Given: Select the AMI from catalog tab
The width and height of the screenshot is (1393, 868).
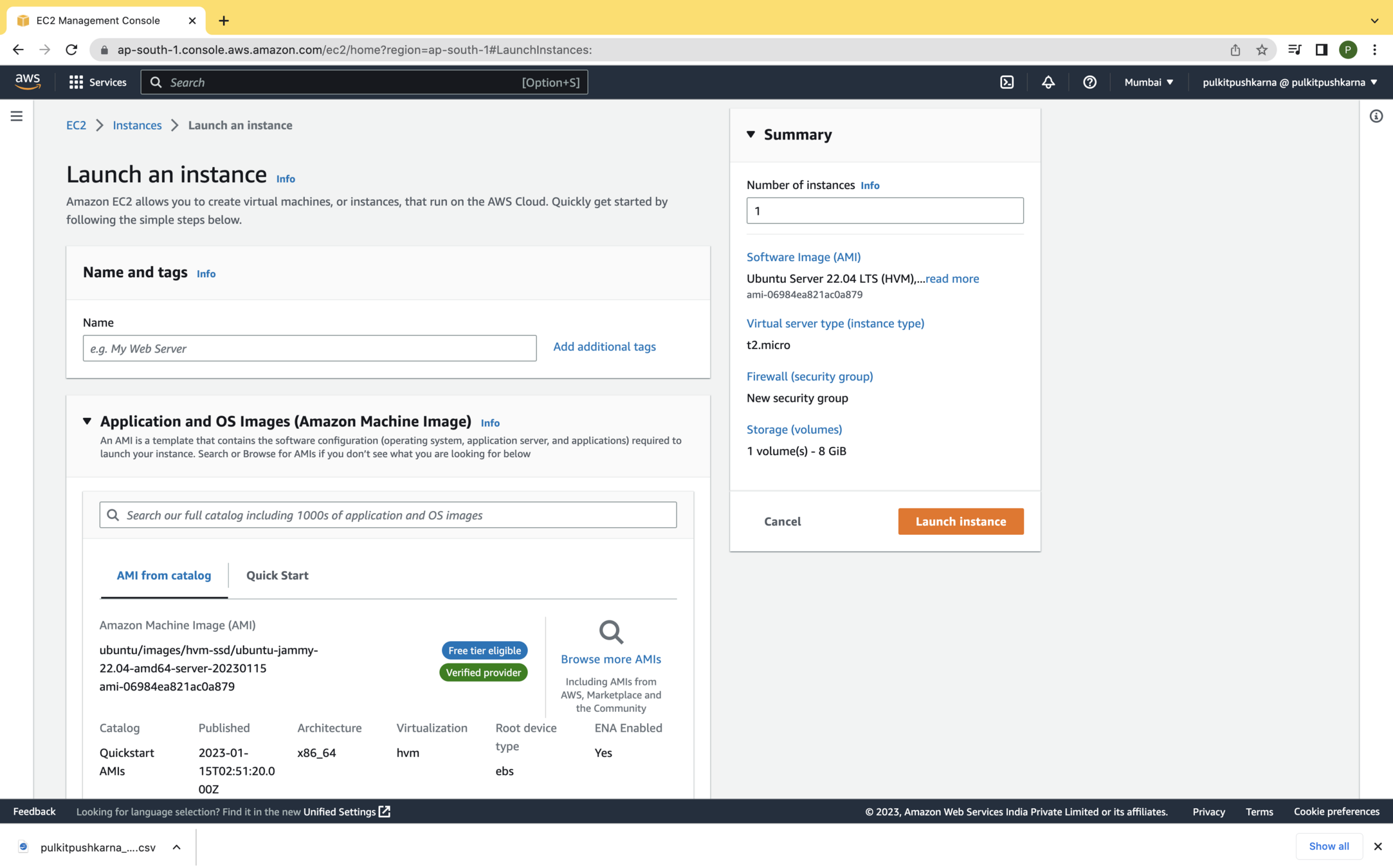Looking at the screenshot, I should pos(163,575).
